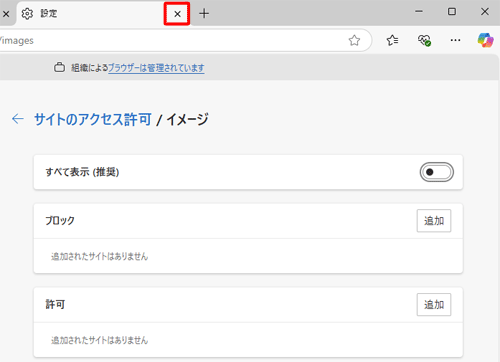Toggle the すべて表示 (推奨) switch
Screen dimensions: 500x362
437,172
